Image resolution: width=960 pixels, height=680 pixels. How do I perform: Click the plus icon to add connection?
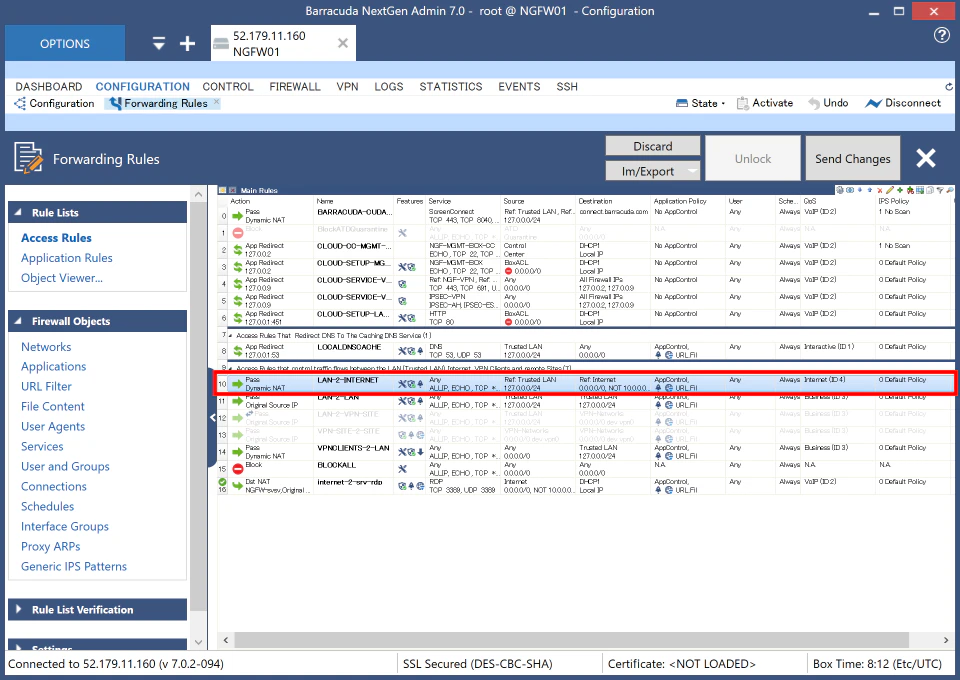click(187, 43)
